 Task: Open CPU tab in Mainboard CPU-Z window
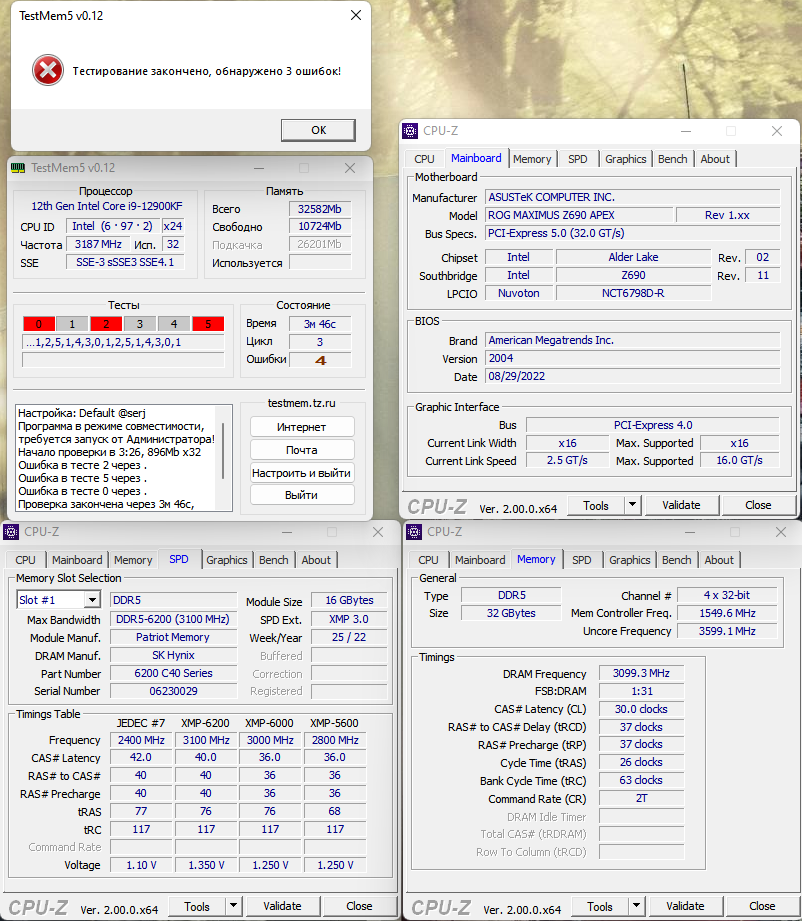point(424,159)
